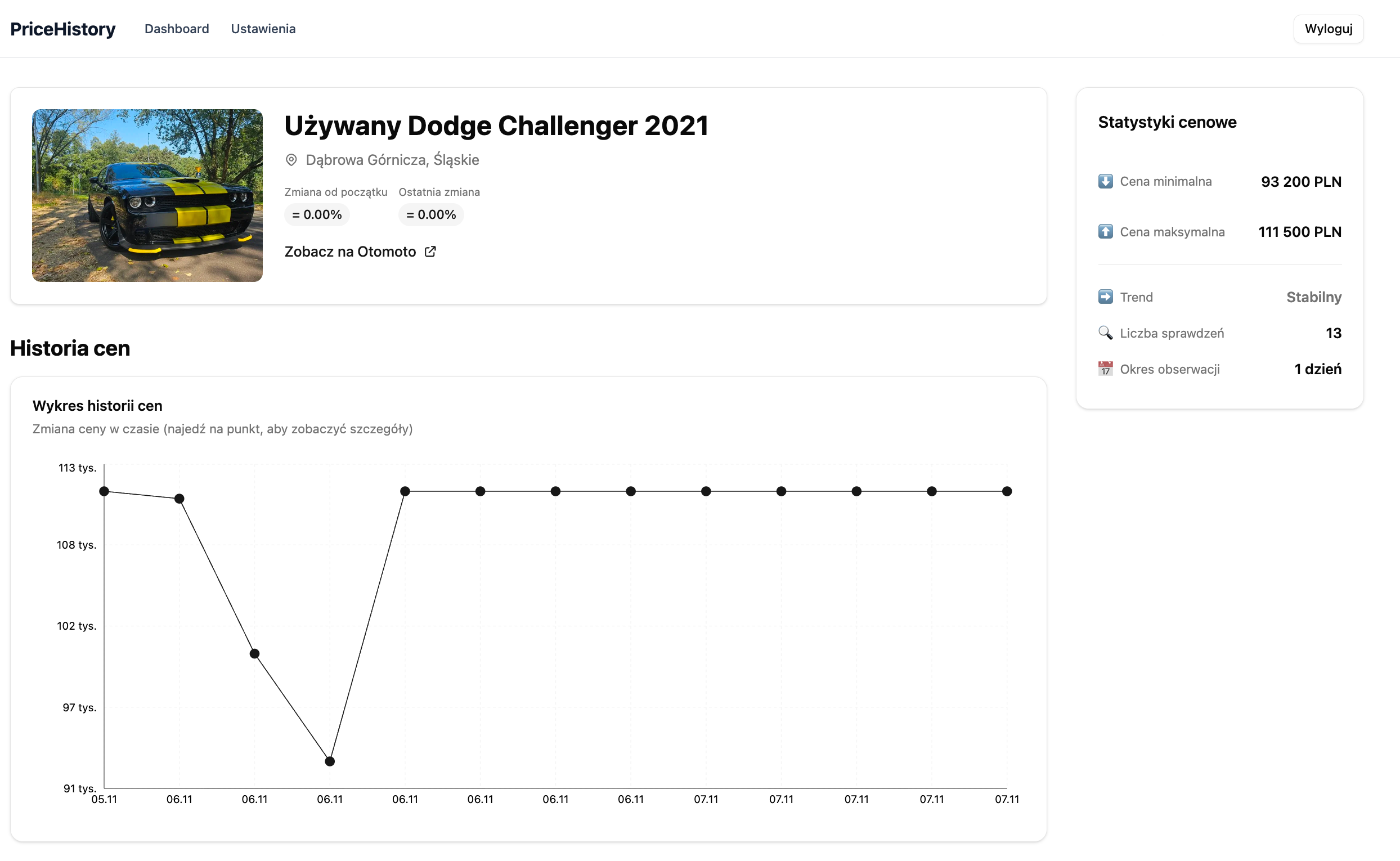The width and height of the screenshot is (1400, 861).
Task: Click the 111 500 PLN maximum price value
Action: [x=1299, y=232]
